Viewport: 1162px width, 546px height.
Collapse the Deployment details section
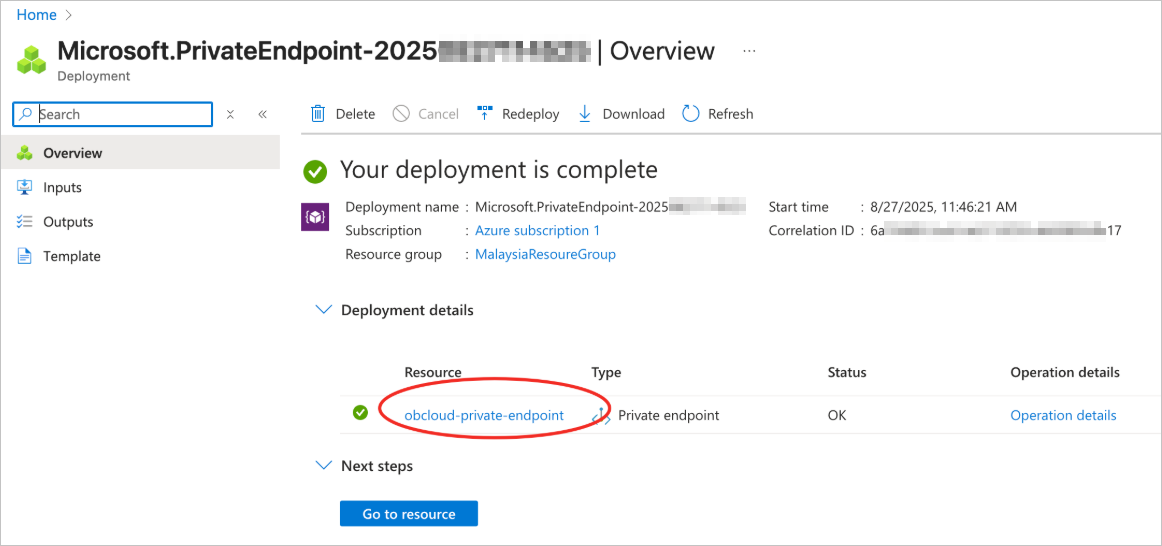coord(323,310)
